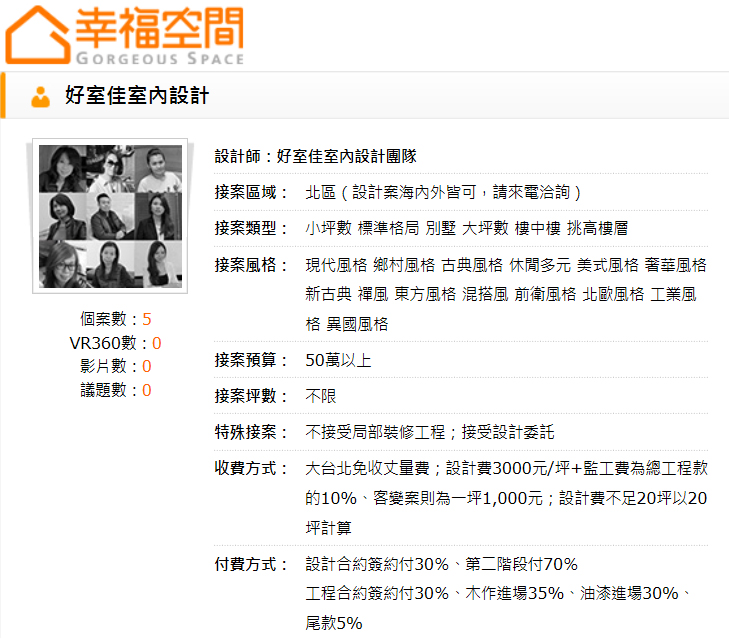Click the 異國風格 style
Image resolution: width=729 pixels, height=643 pixels.
[x=357, y=324]
